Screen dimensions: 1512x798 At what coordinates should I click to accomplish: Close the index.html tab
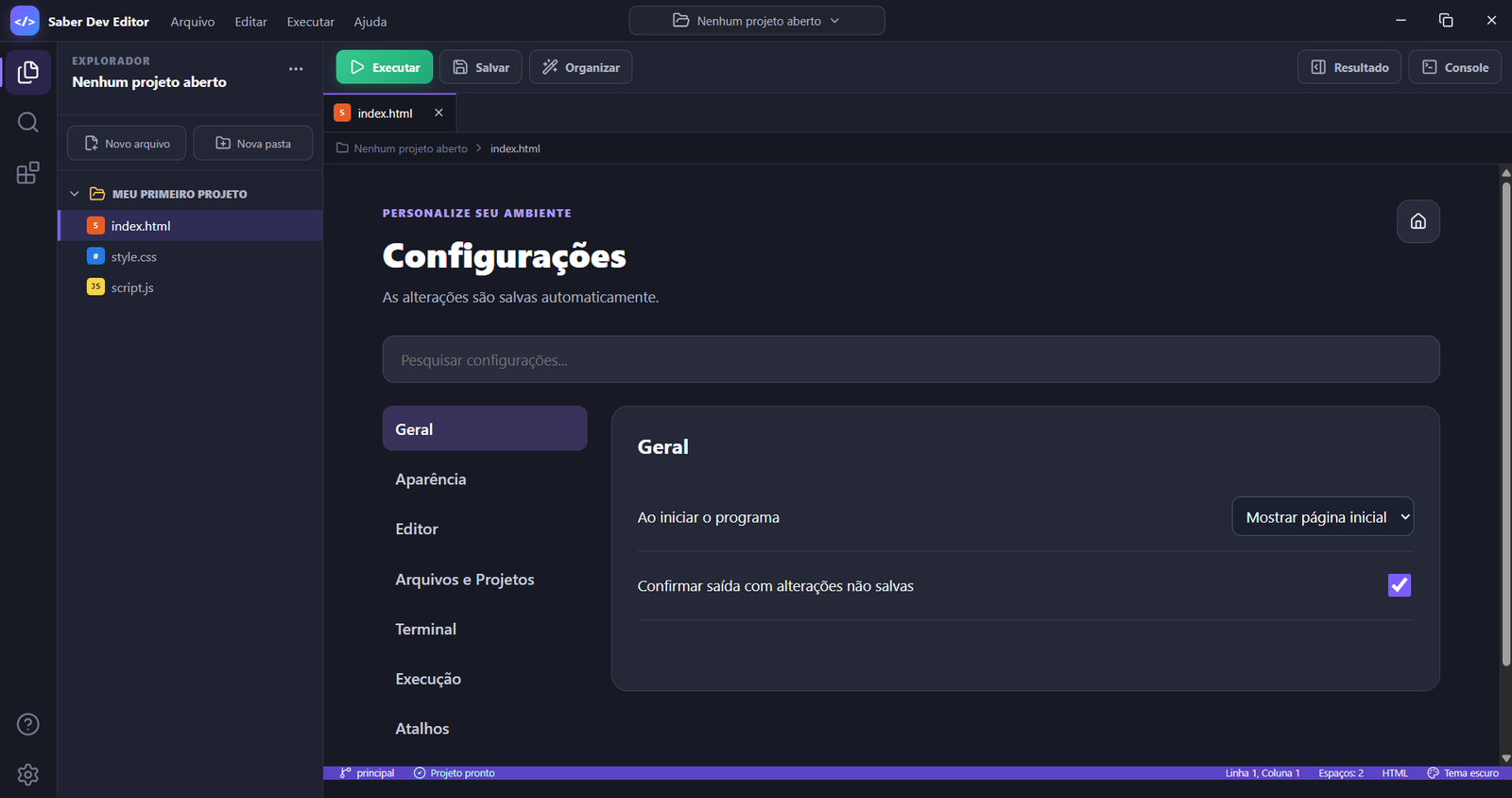point(438,113)
